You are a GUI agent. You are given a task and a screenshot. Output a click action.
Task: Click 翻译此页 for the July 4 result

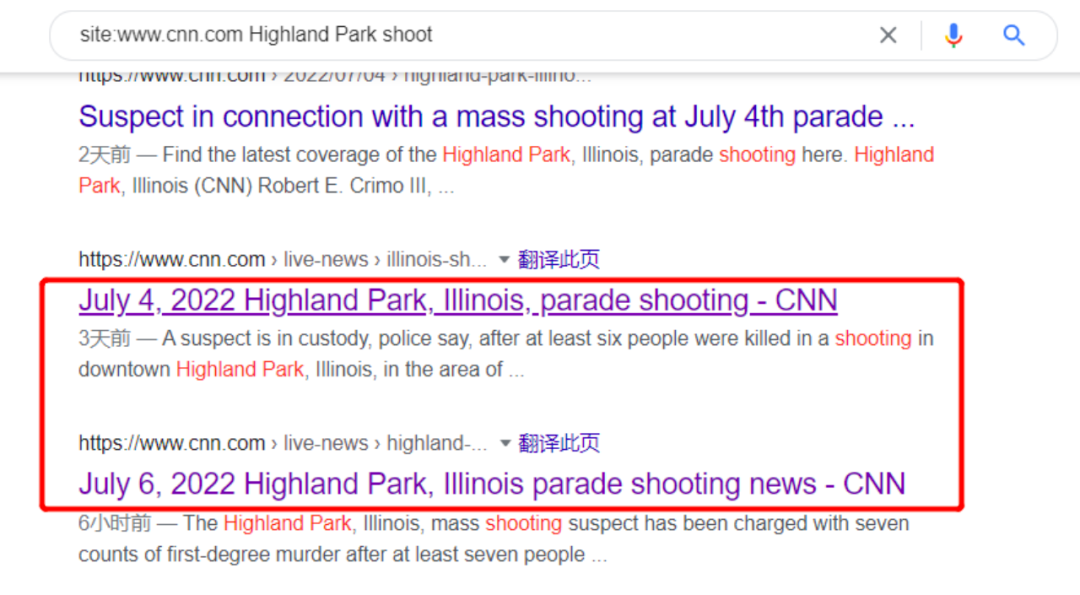coord(559,260)
